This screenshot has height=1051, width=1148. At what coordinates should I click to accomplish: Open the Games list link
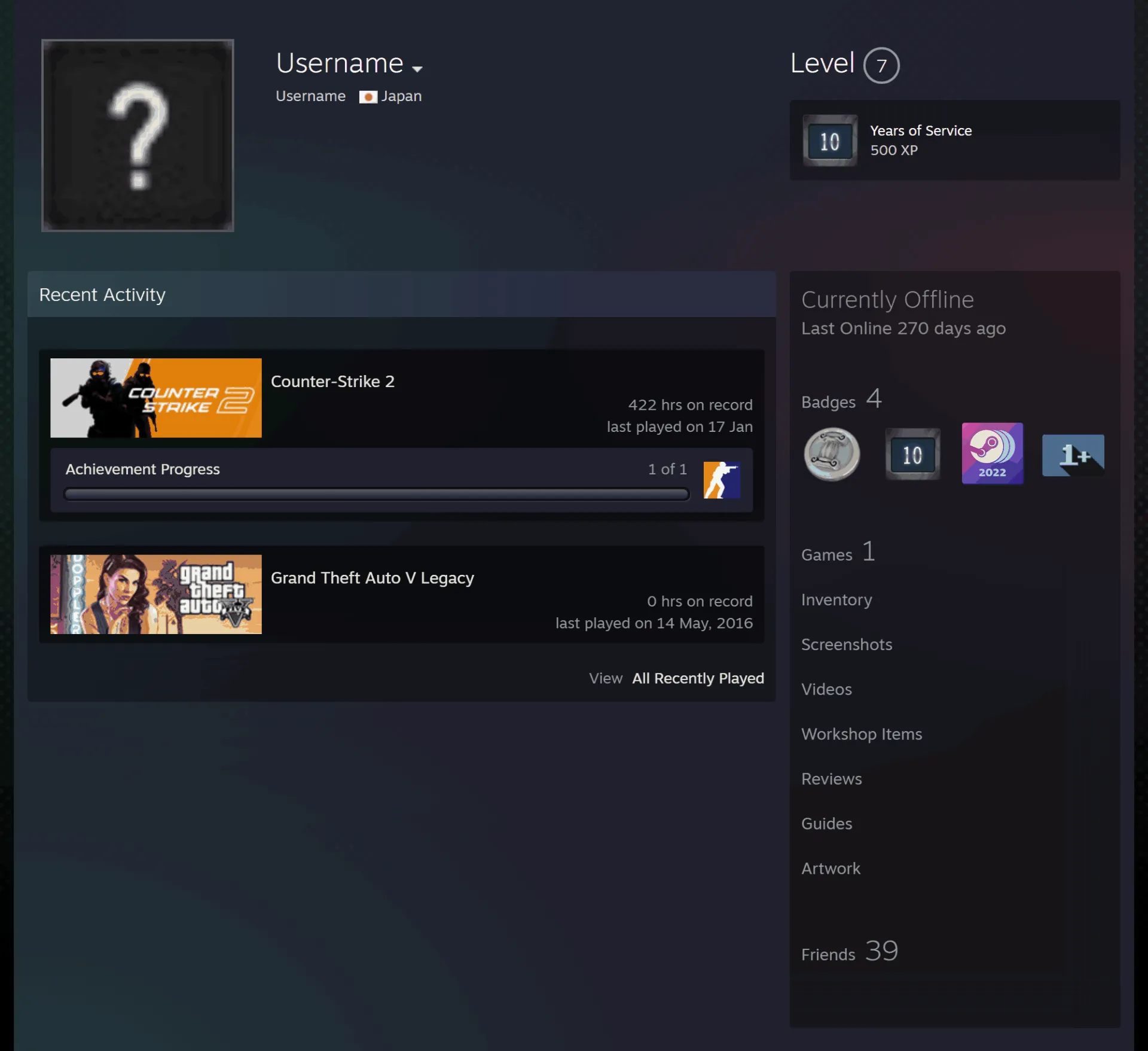coord(838,552)
